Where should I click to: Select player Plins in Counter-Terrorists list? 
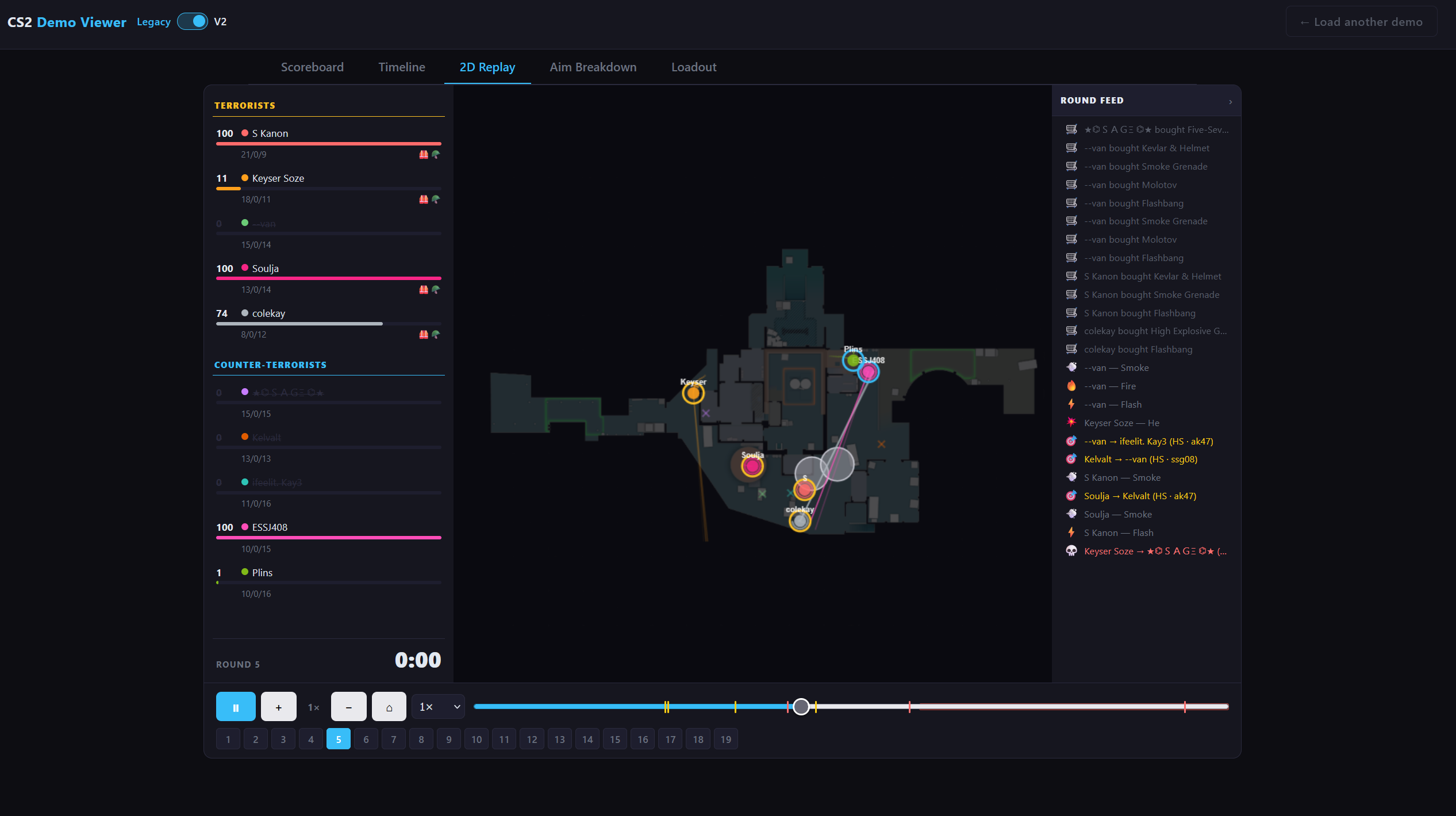(x=329, y=582)
